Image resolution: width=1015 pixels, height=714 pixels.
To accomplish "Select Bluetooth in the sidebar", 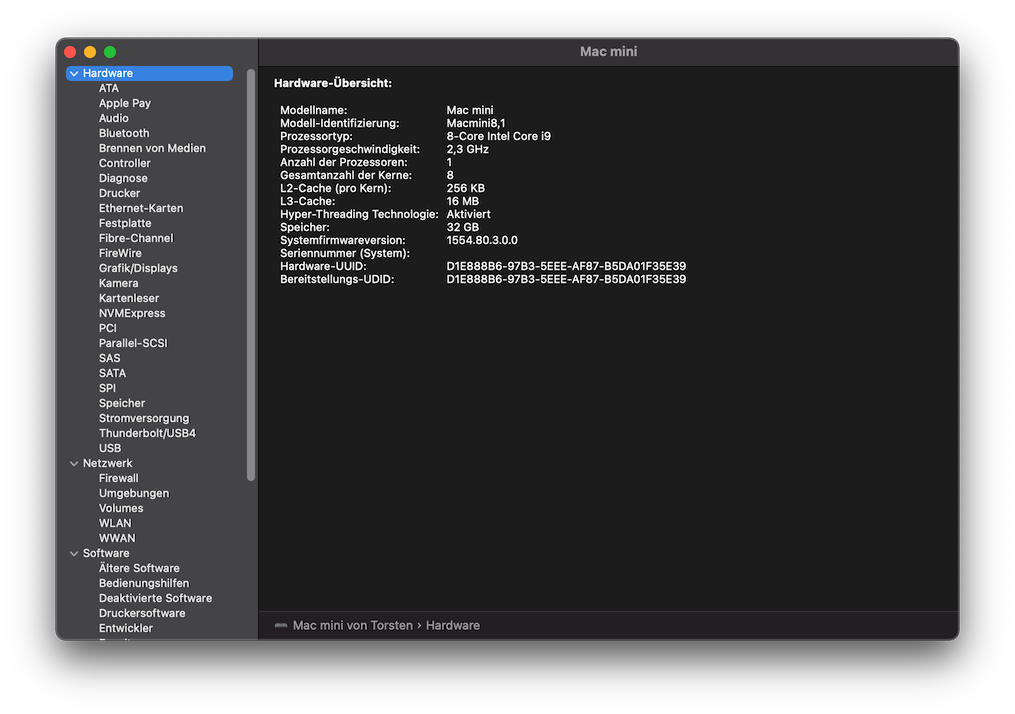I will 124,133.
